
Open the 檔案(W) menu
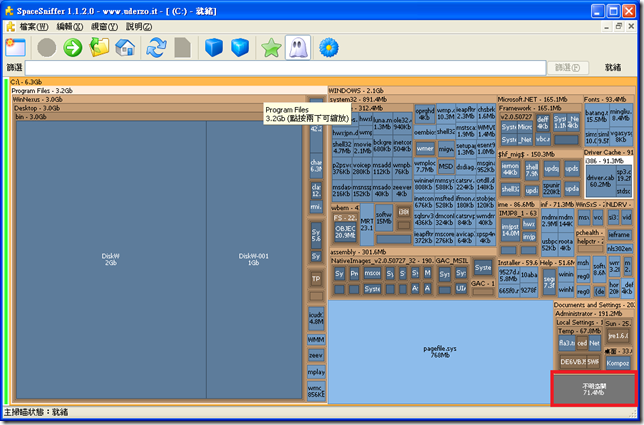(34, 27)
